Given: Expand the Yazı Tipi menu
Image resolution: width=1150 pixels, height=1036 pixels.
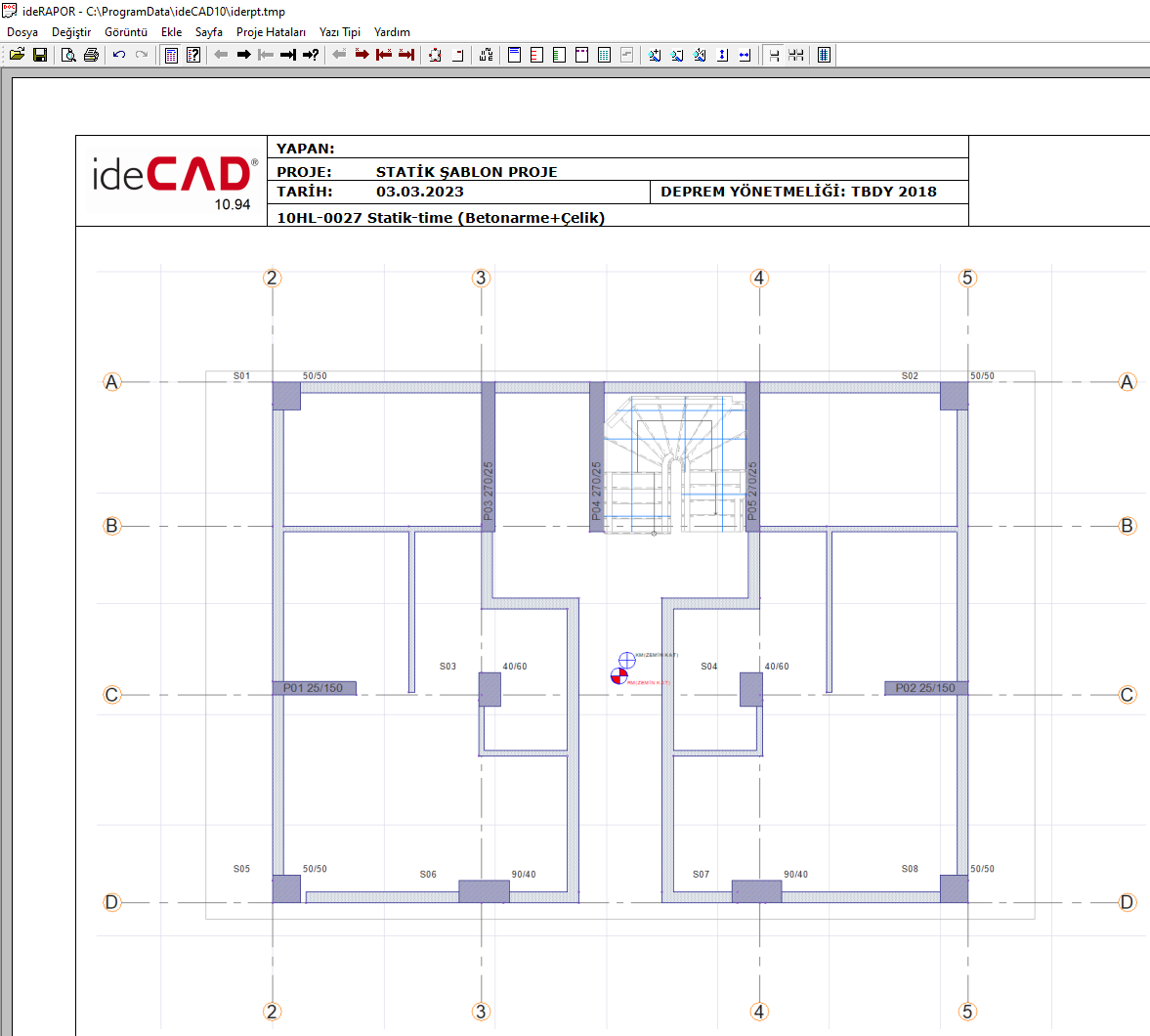Looking at the screenshot, I should [x=340, y=32].
